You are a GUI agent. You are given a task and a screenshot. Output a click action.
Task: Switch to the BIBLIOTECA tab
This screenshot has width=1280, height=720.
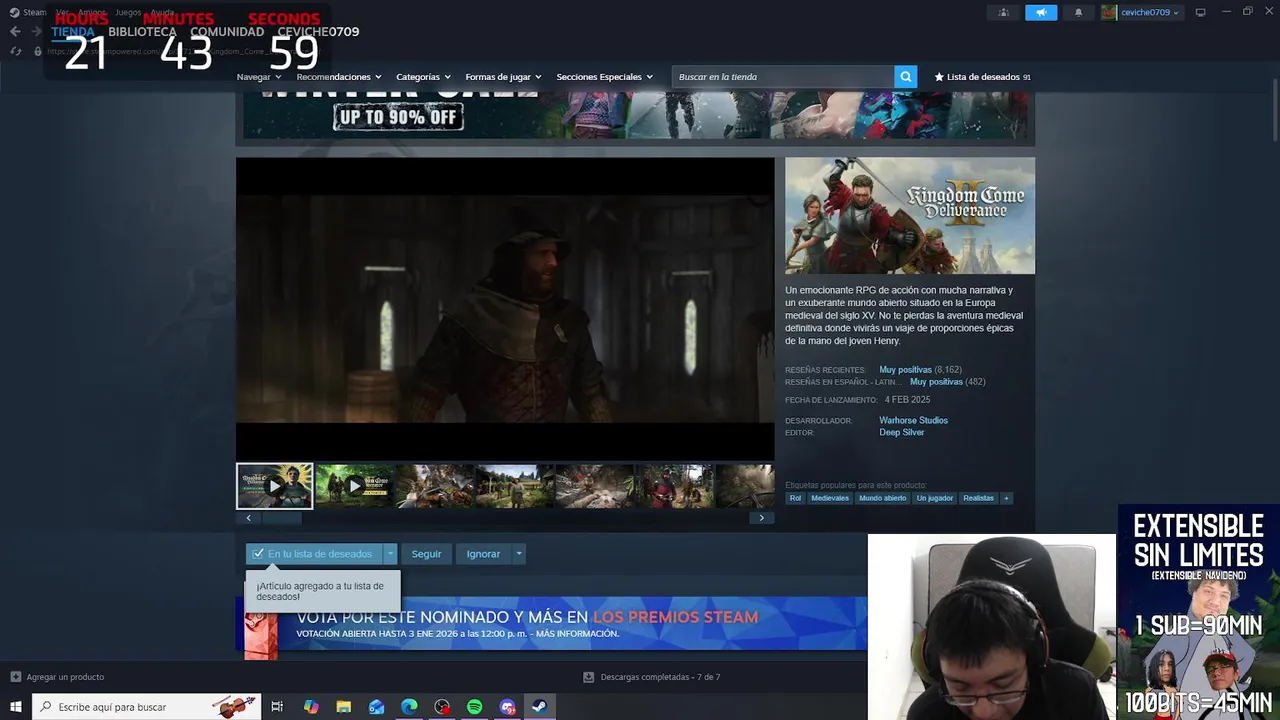(142, 32)
